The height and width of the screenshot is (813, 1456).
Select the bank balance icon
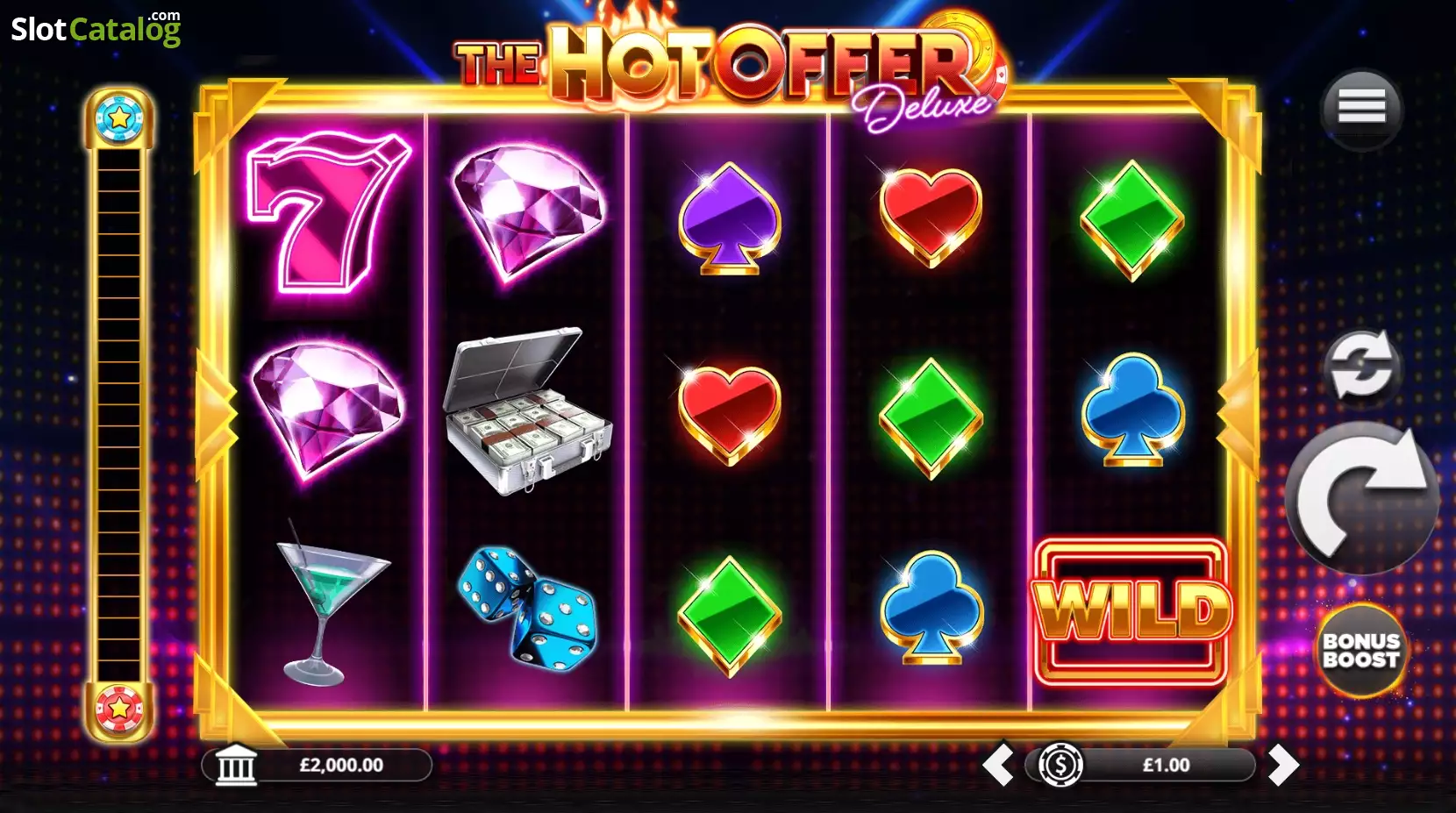tap(236, 765)
